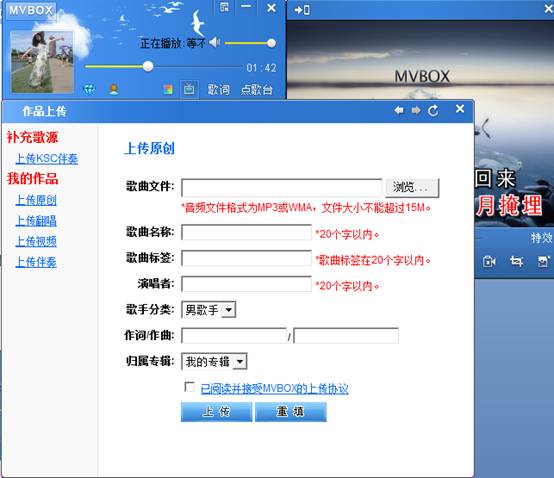Click the 上传 upload button

pos(217,412)
